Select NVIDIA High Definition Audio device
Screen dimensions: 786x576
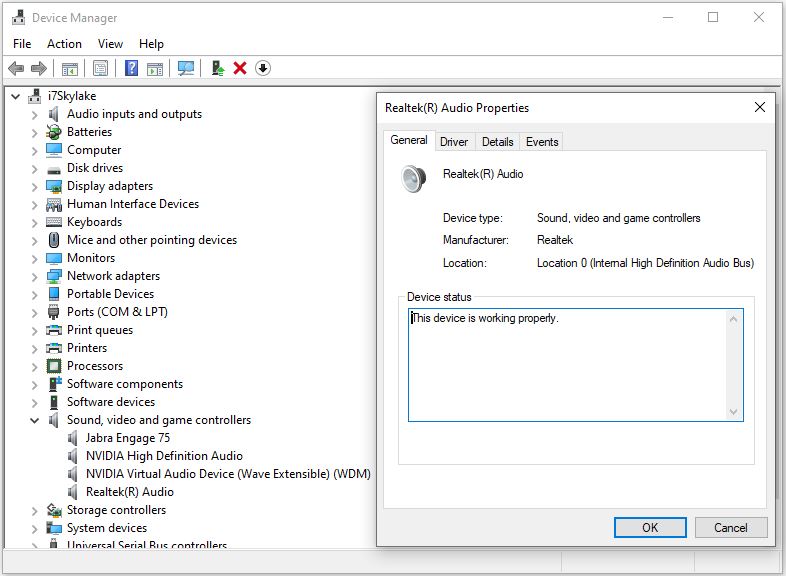tap(164, 456)
